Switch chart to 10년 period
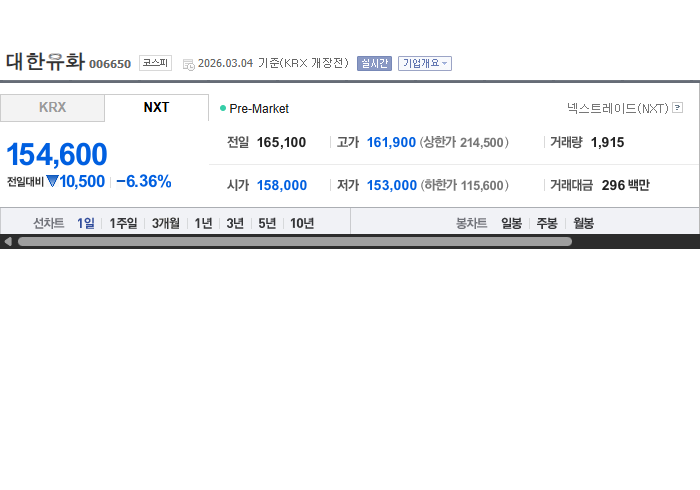700x490 pixels. click(302, 223)
